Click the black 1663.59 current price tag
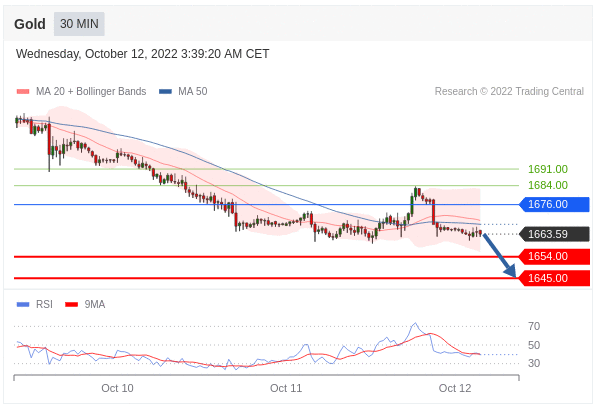 [x=554, y=234]
